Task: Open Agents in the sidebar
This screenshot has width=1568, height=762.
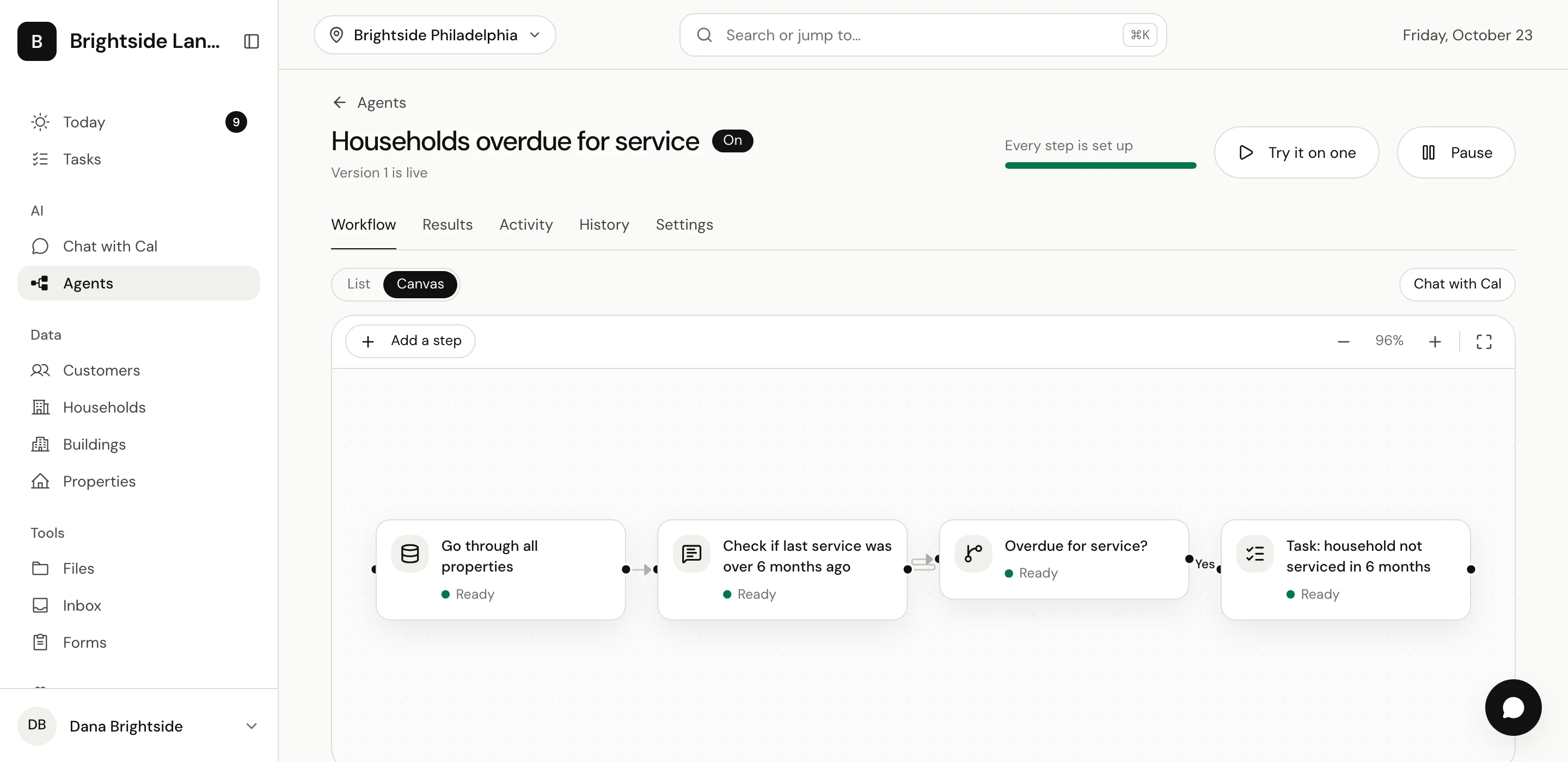Action: [x=139, y=283]
